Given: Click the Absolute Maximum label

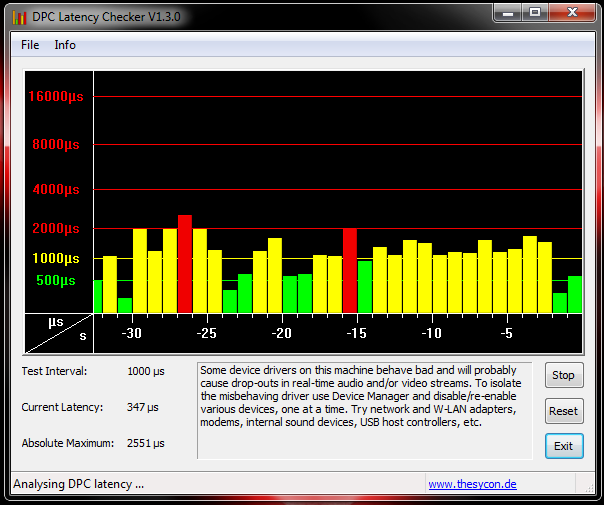Looking at the screenshot, I should [68, 443].
